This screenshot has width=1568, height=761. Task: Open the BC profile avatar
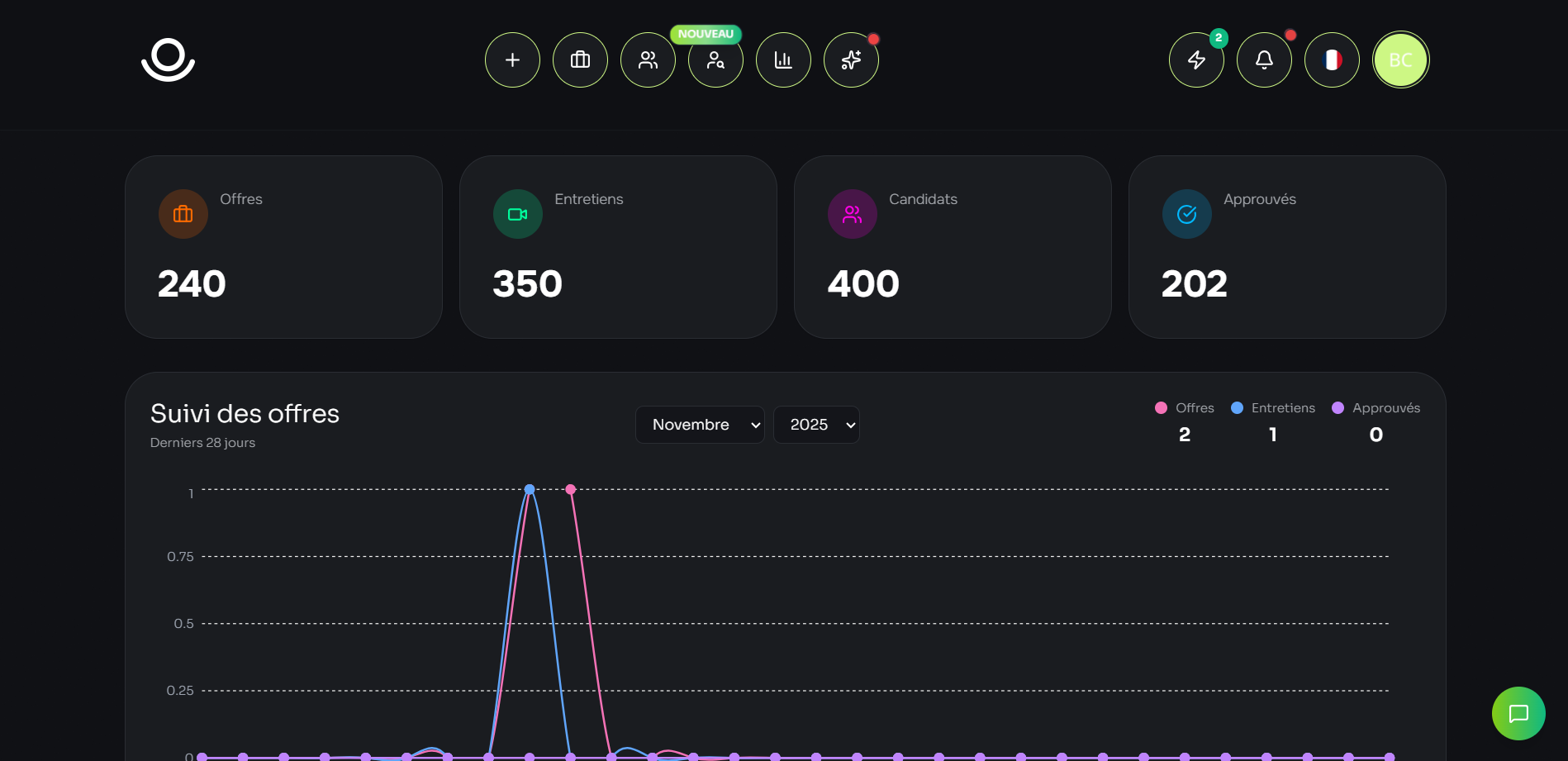pyautogui.click(x=1400, y=59)
